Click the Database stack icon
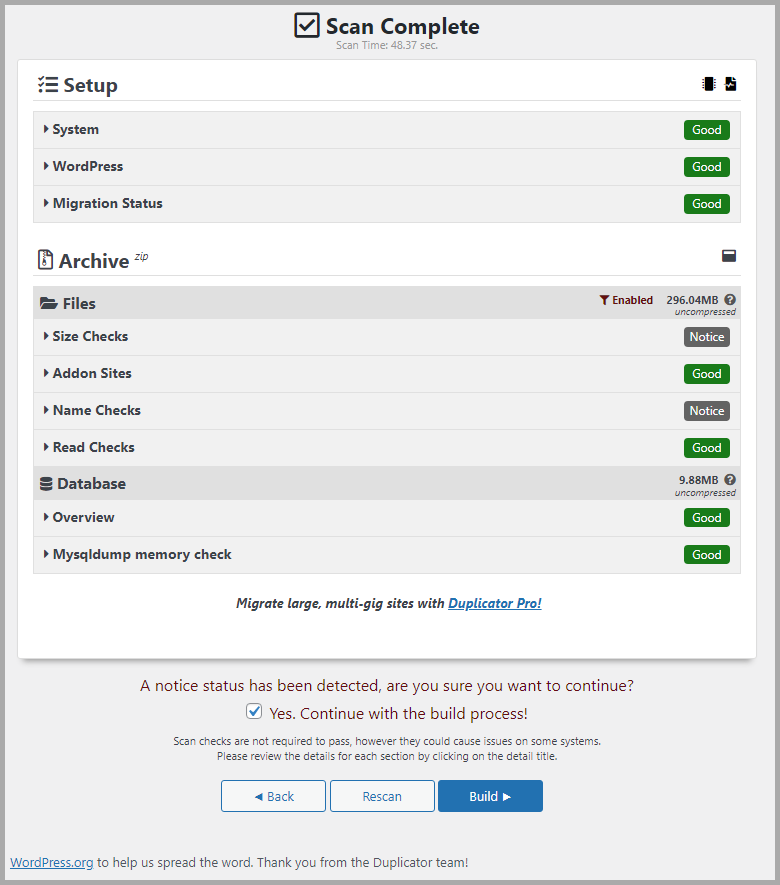The image size is (780, 885). coord(46,484)
